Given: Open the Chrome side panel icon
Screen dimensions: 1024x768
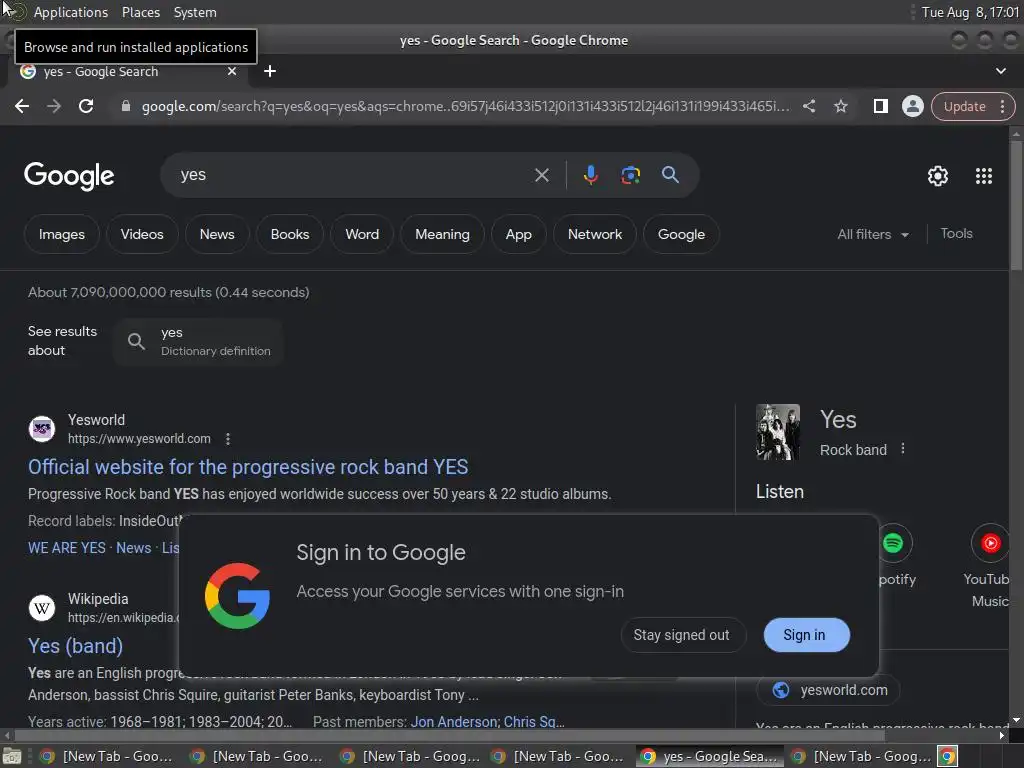Looking at the screenshot, I should pos(880,106).
